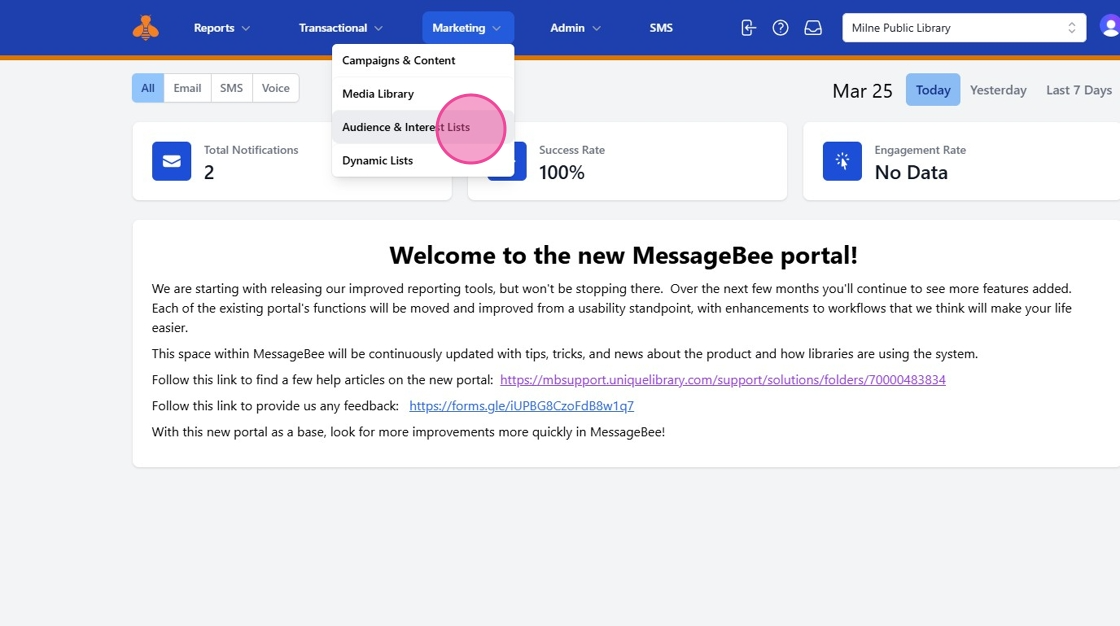Select Campaigns & Content menu entry
Viewport: 1120px width, 626px height.
[423, 61]
